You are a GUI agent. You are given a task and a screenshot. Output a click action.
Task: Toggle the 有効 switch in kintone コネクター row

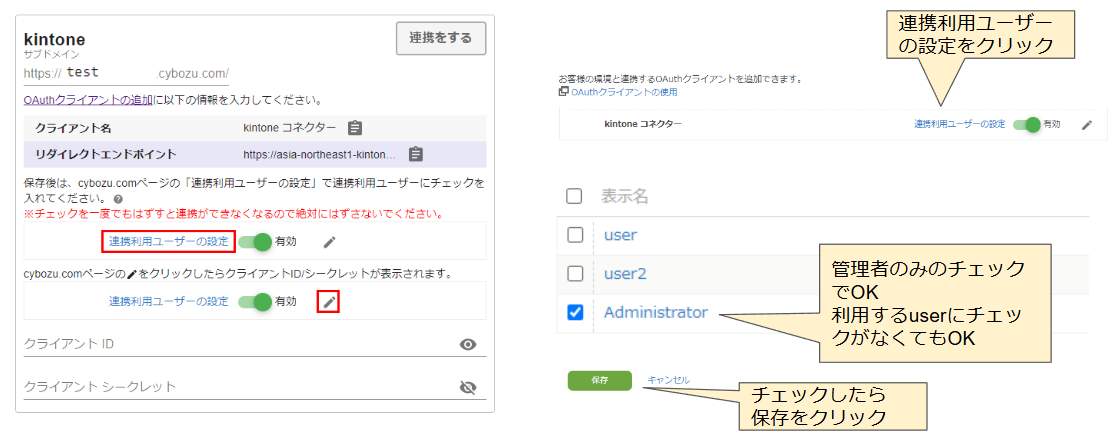1028,124
